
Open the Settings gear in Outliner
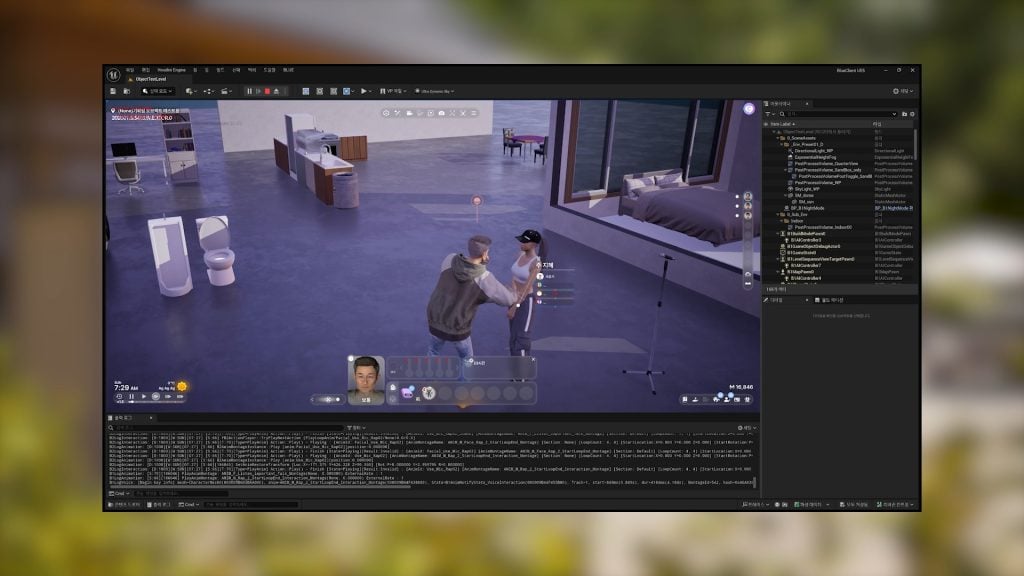tap(912, 114)
